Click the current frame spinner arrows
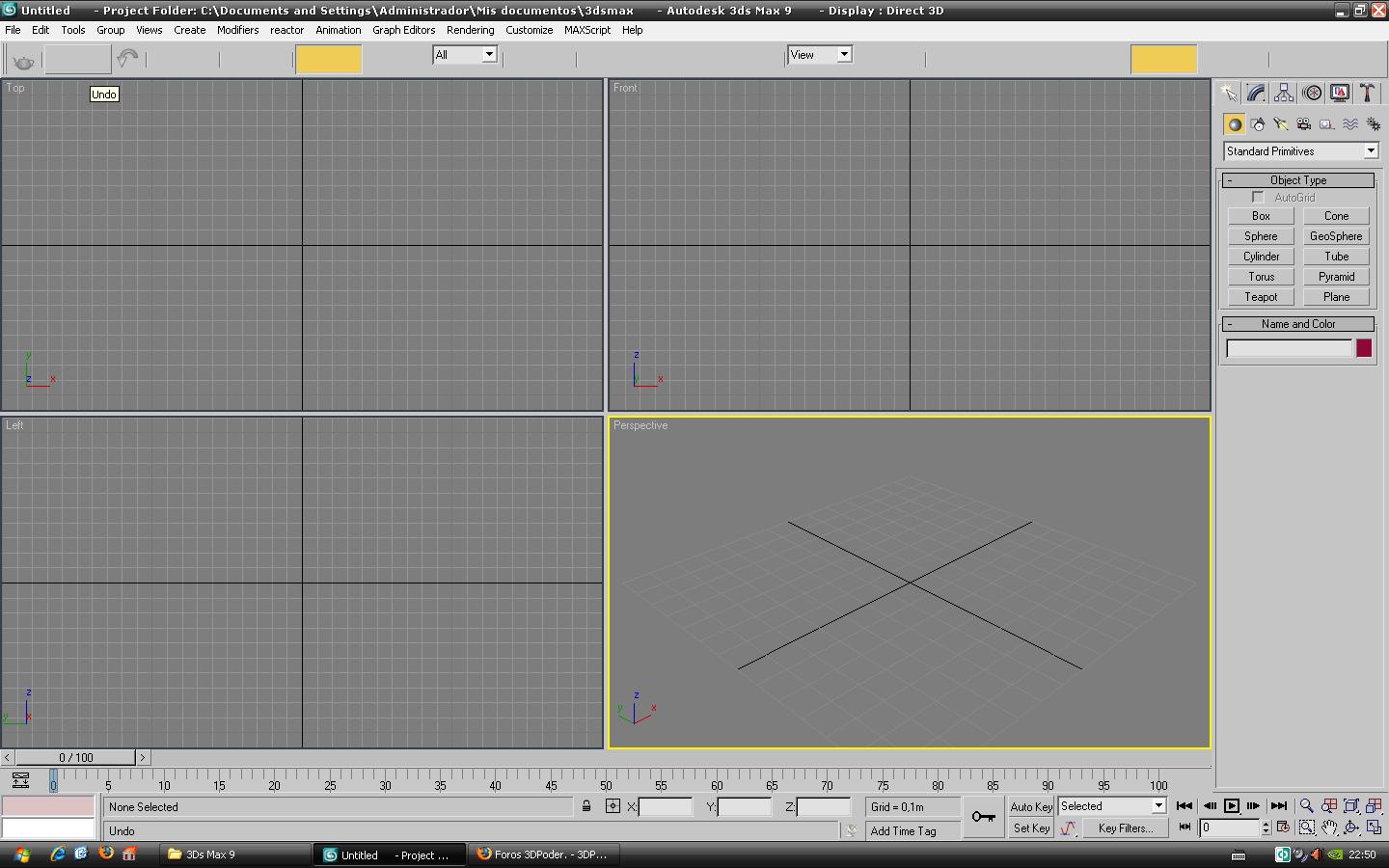The height and width of the screenshot is (868, 1389). pos(1266,827)
